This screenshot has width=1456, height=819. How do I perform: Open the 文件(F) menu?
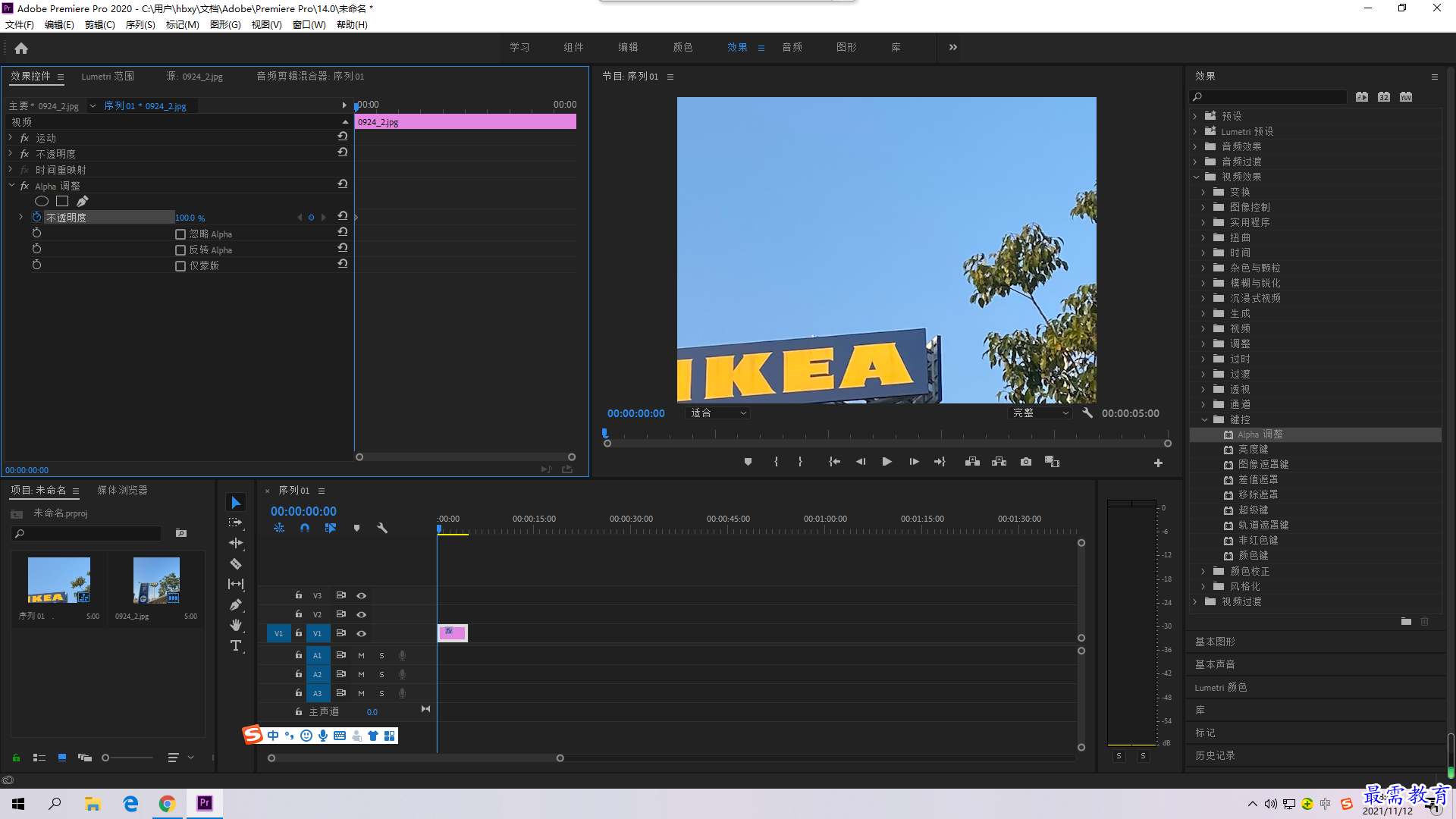click(20, 25)
